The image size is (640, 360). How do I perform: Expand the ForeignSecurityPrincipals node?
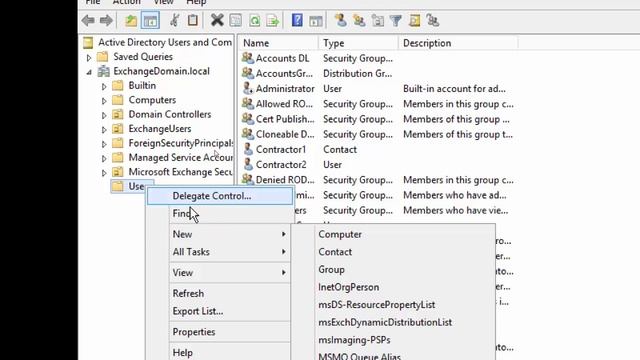104,144
